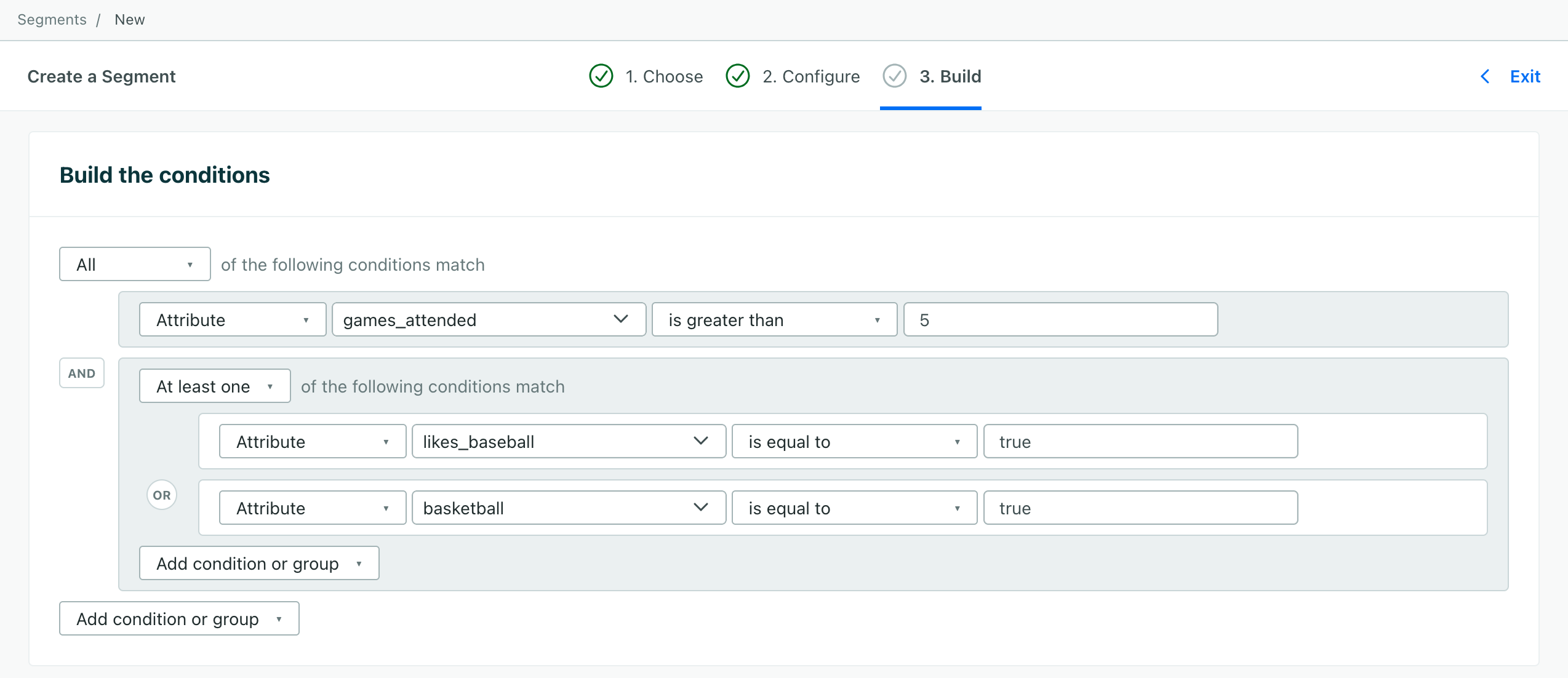Click the Exit link

click(x=1525, y=76)
